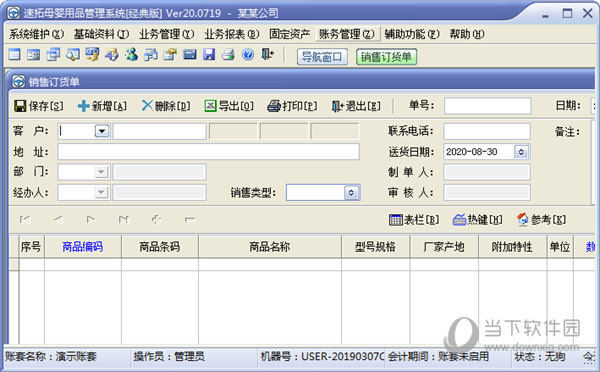Viewport: 600px width, 372px height.
Task: Switch to 销售订货单 window button
Action: pos(386,57)
